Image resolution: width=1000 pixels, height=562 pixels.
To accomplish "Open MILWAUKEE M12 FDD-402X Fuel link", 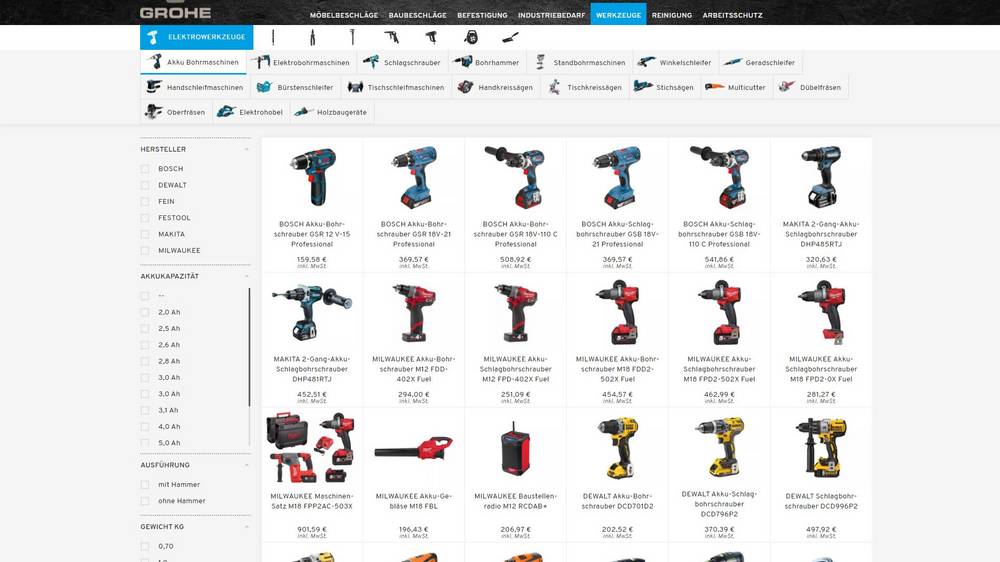I will click(413, 369).
